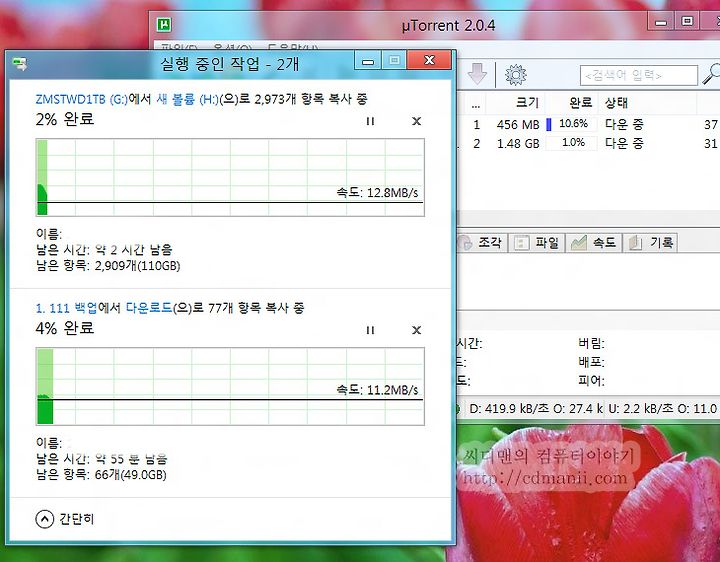The width and height of the screenshot is (720, 562).
Task: Select the 1.48 GB torrent row
Action: click(x=589, y=144)
